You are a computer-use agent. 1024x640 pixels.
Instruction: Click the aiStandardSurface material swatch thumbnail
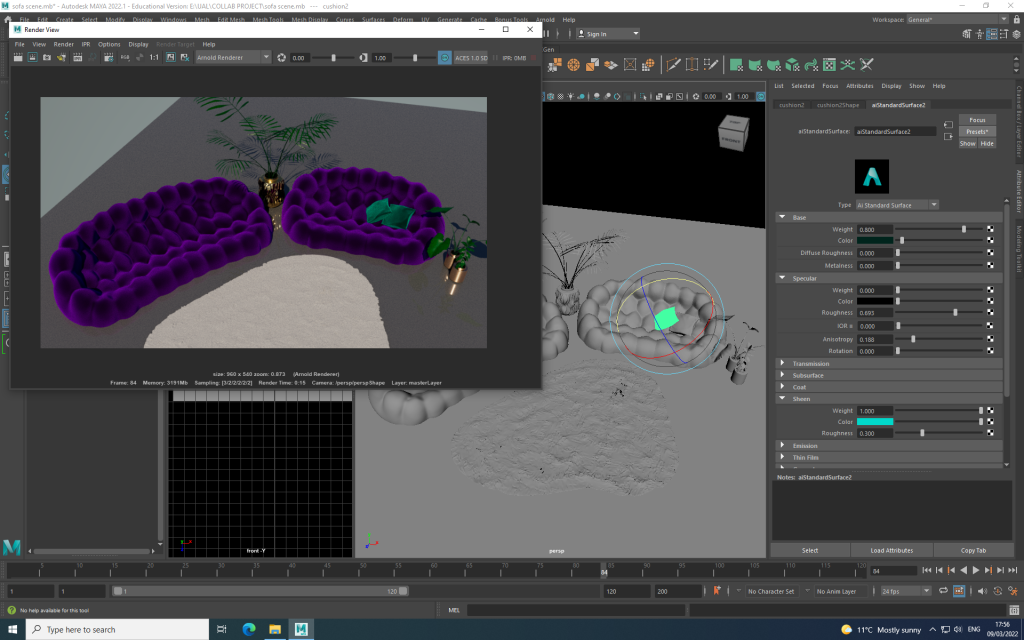coord(871,177)
